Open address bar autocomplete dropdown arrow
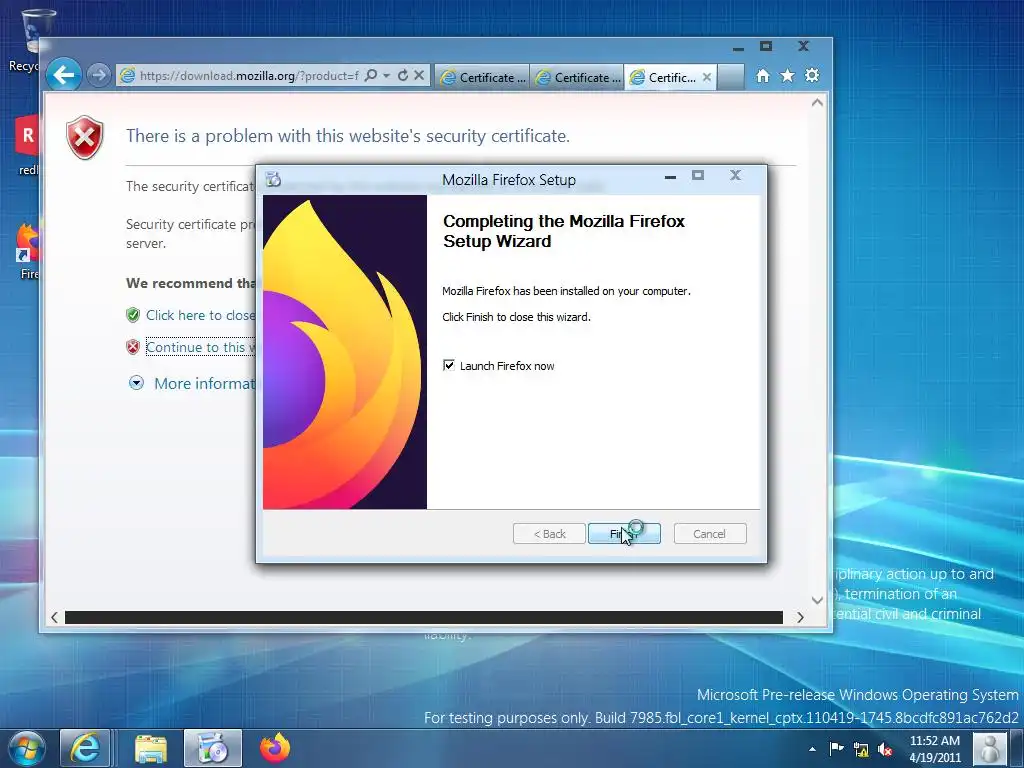The width and height of the screenshot is (1024, 768). [387, 76]
